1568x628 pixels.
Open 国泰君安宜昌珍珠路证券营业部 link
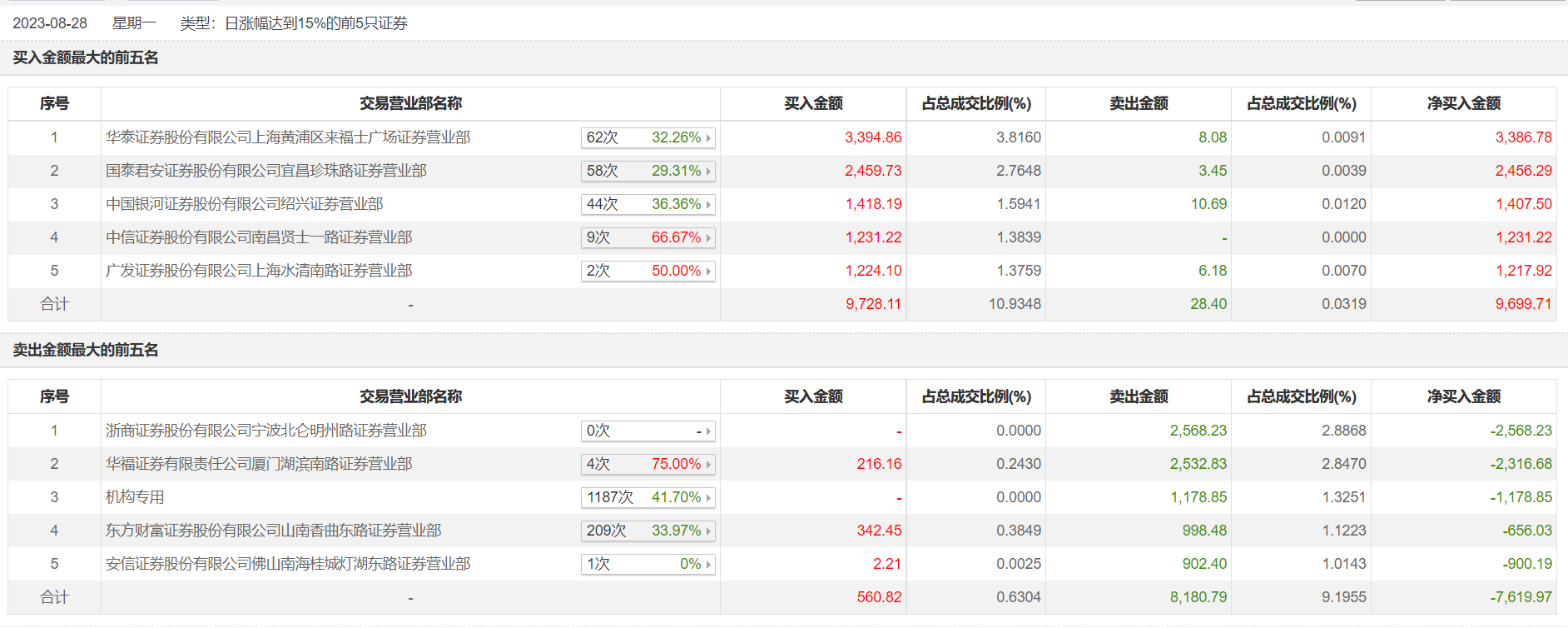[266, 171]
